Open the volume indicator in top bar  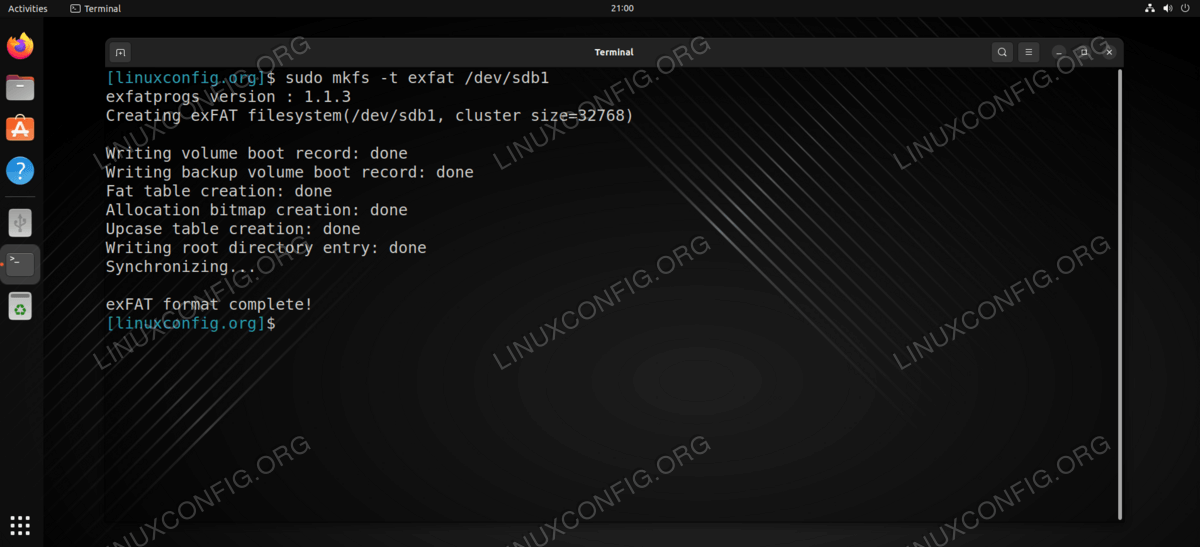(1168, 8)
